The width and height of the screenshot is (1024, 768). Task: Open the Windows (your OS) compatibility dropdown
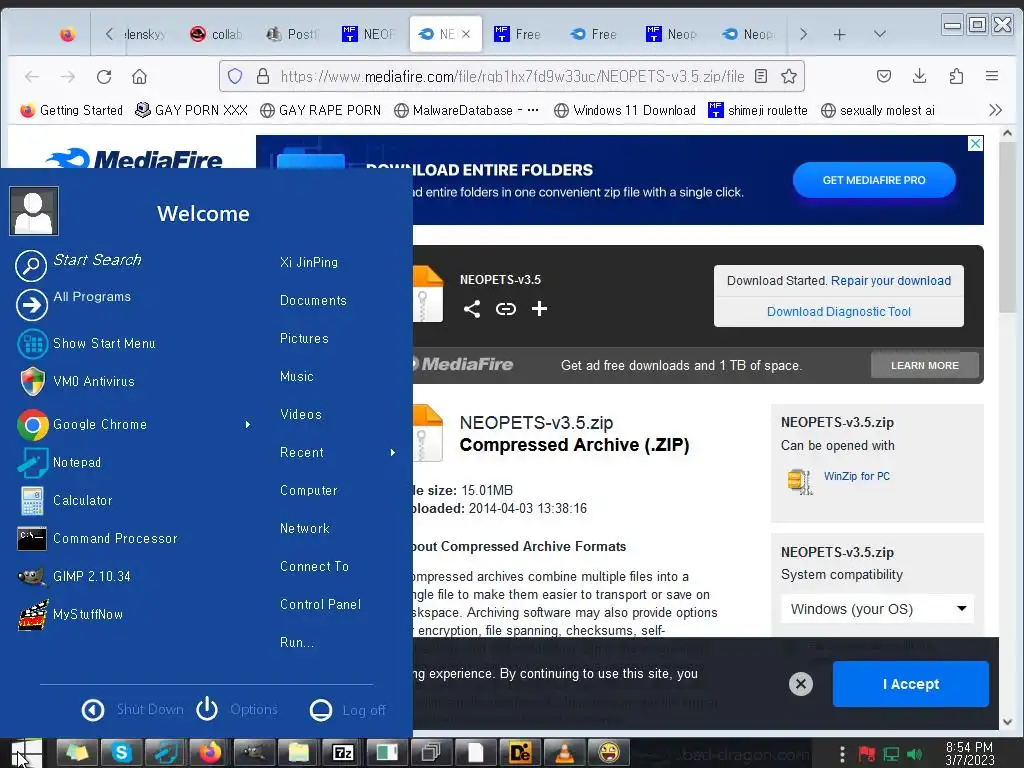coord(877,609)
